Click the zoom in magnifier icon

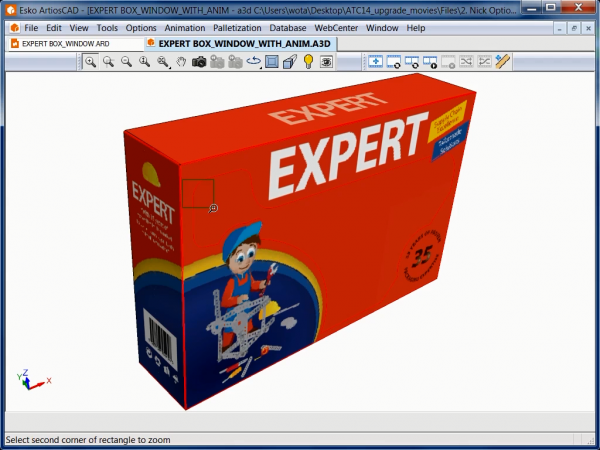pos(108,62)
